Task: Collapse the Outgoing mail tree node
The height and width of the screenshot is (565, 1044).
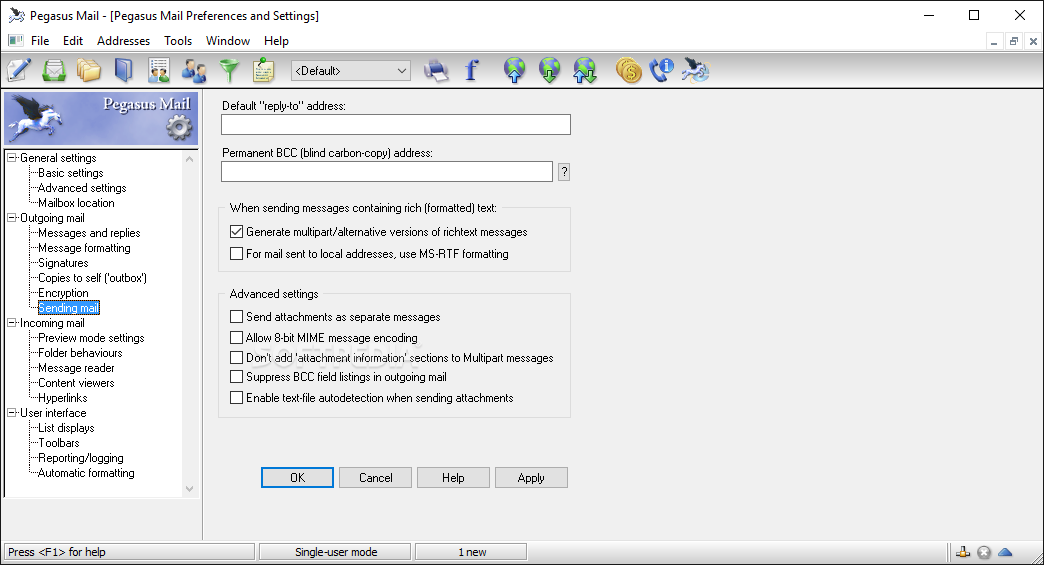Action: click(11, 217)
